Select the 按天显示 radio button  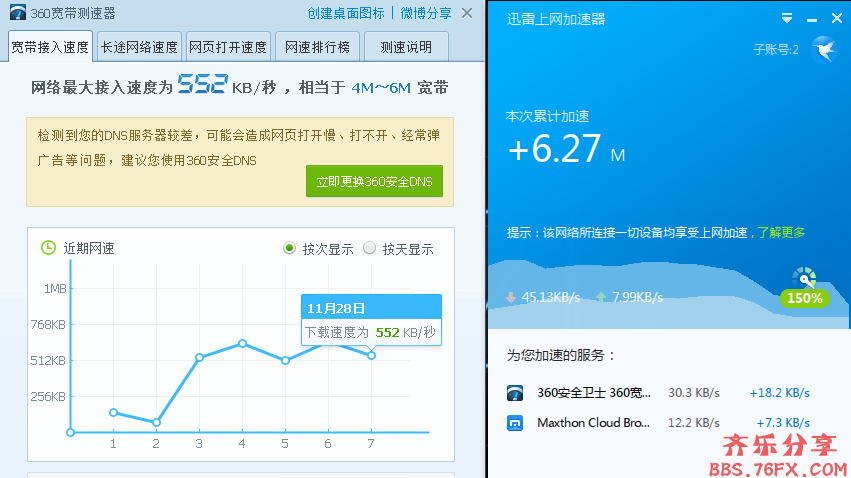pos(370,248)
